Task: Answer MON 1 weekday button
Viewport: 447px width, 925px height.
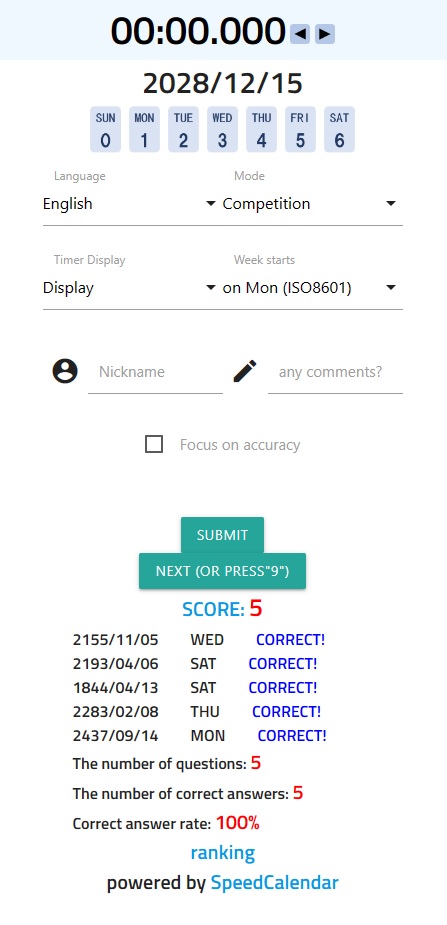Action: point(144,130)
